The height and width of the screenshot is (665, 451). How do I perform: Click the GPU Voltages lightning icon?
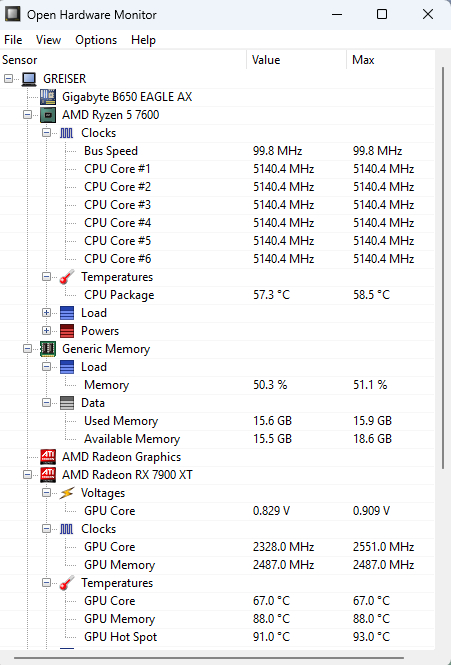point(67,493)
